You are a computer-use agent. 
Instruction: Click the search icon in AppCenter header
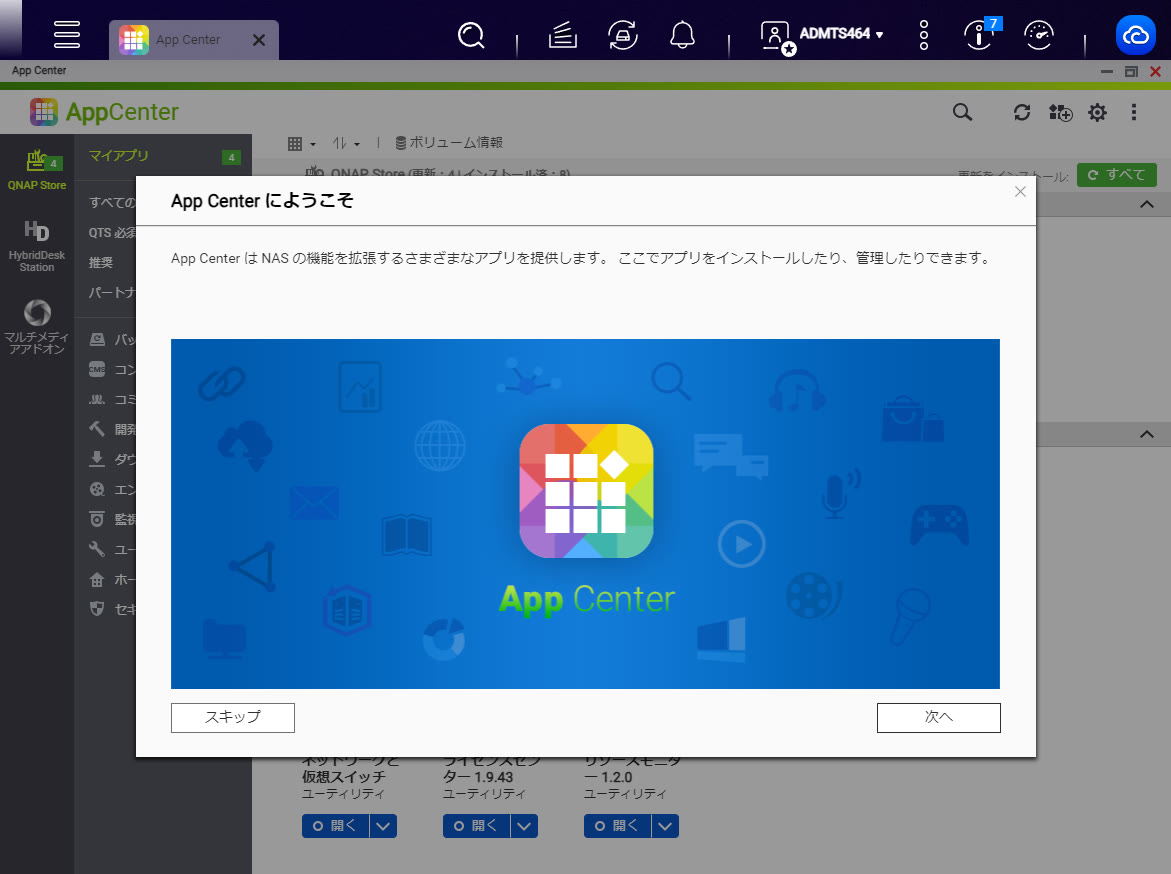coord(963,112)
